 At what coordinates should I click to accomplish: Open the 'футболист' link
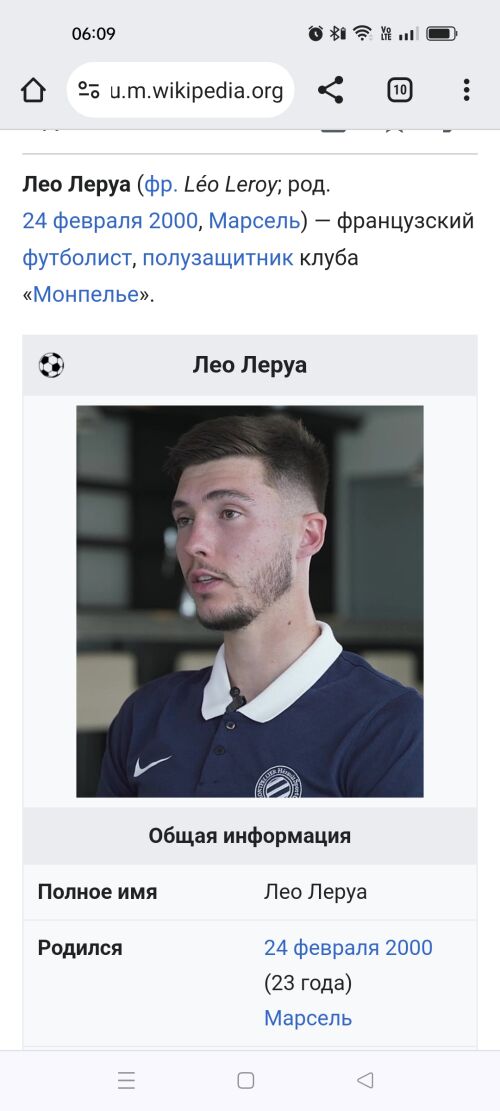pyautogui.click(x=76, y=258)
